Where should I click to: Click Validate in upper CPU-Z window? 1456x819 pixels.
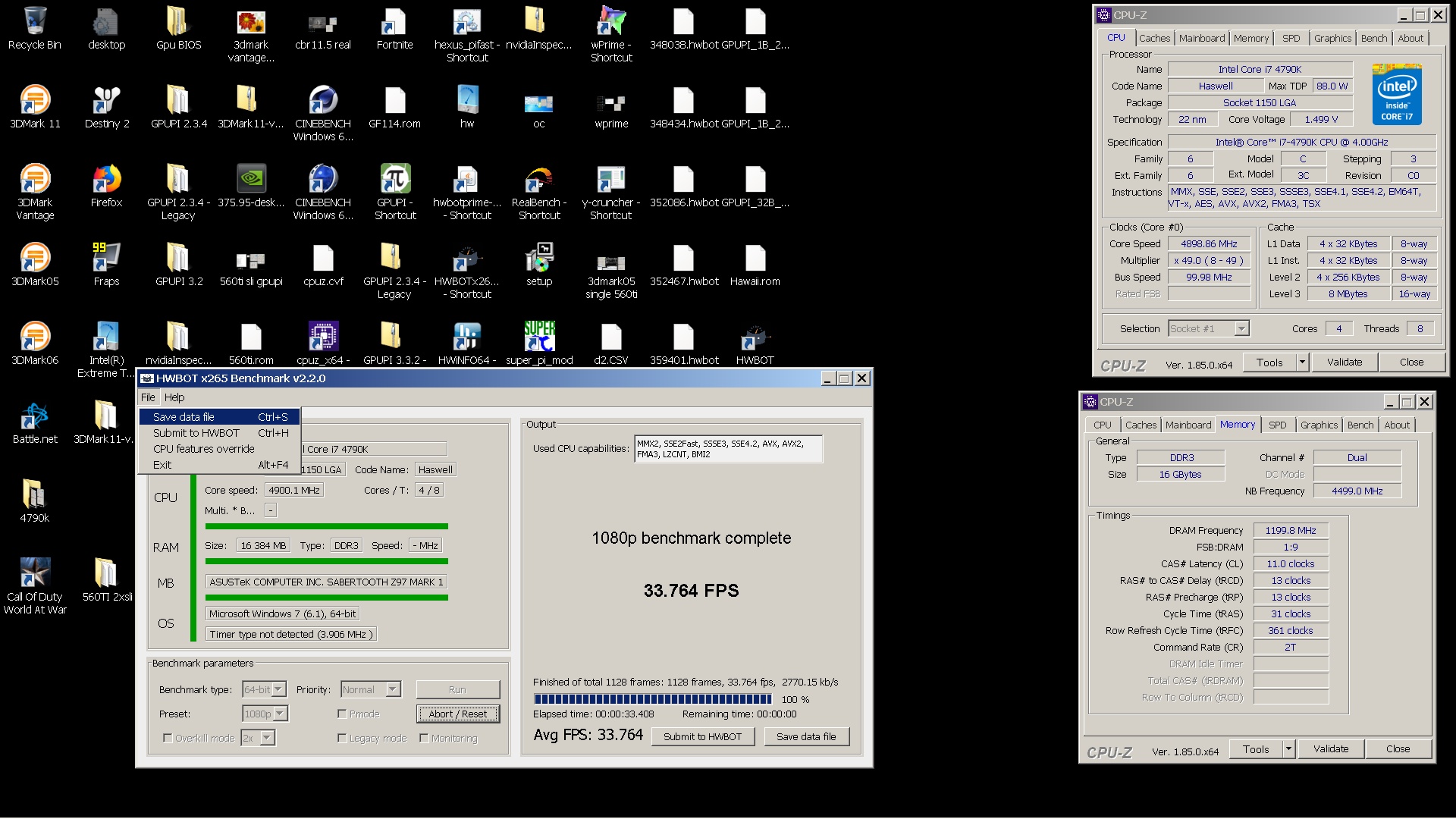tap(1345, 362)
